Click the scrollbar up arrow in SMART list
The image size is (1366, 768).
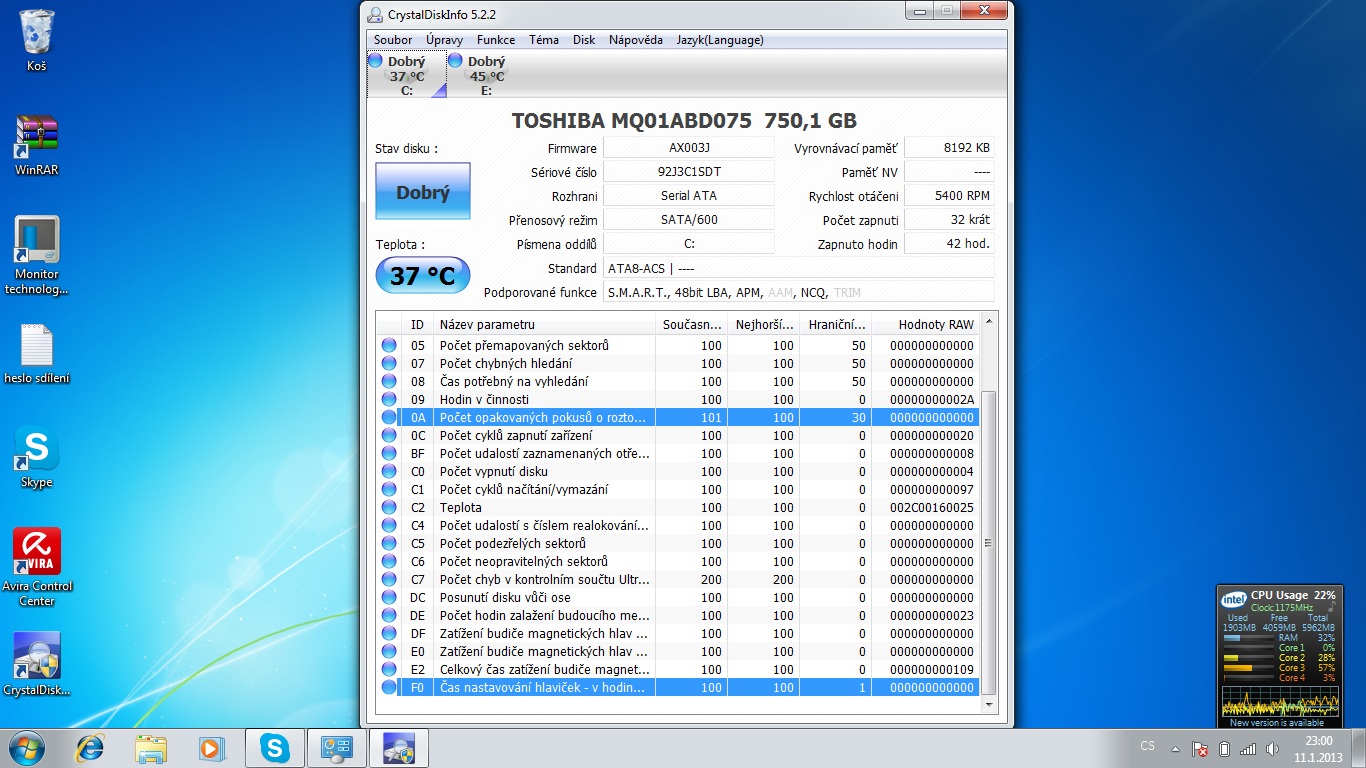pyautogui.click(x=989, y=322)
